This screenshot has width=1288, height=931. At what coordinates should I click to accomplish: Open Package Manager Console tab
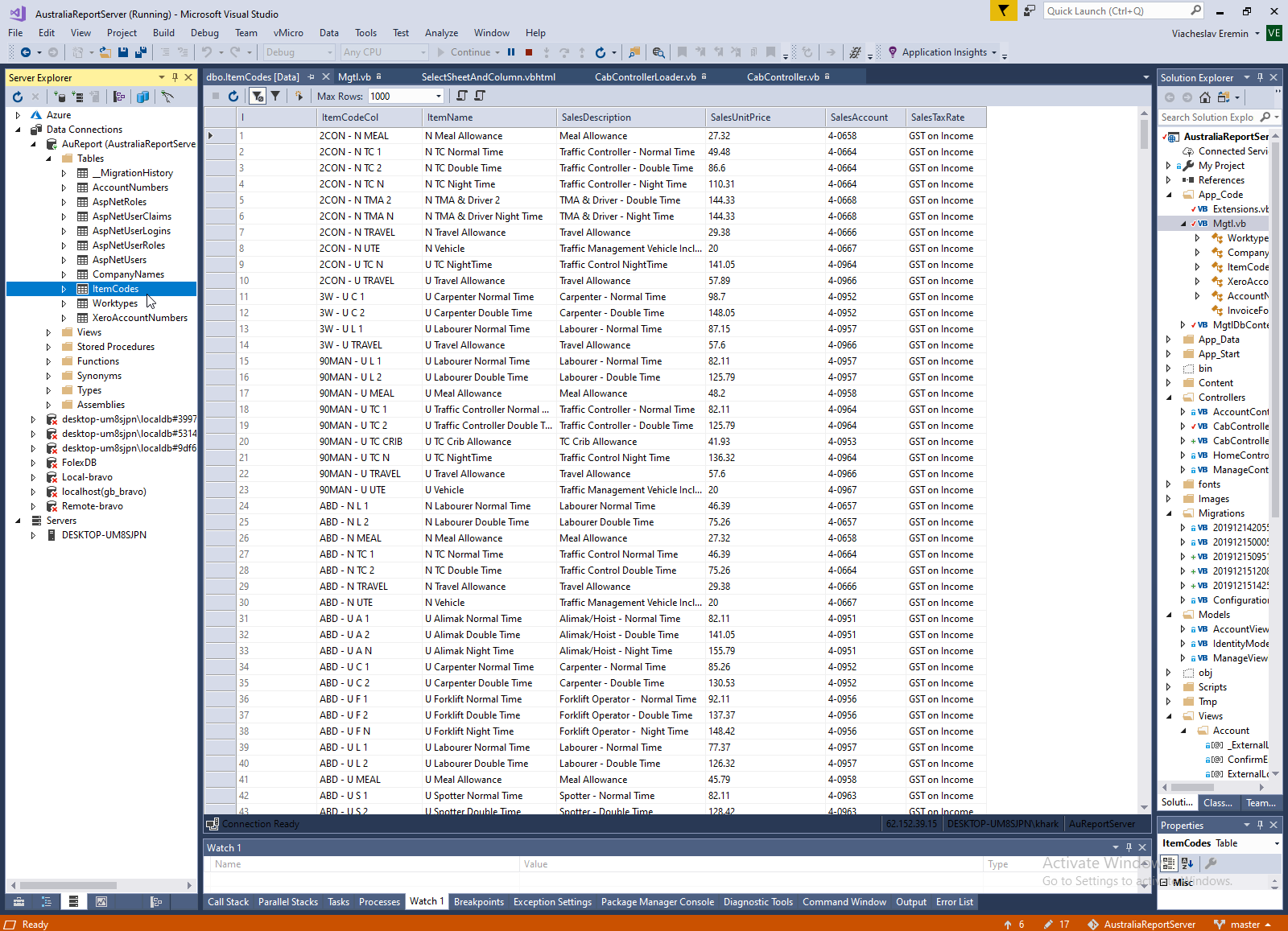[657, 902]
